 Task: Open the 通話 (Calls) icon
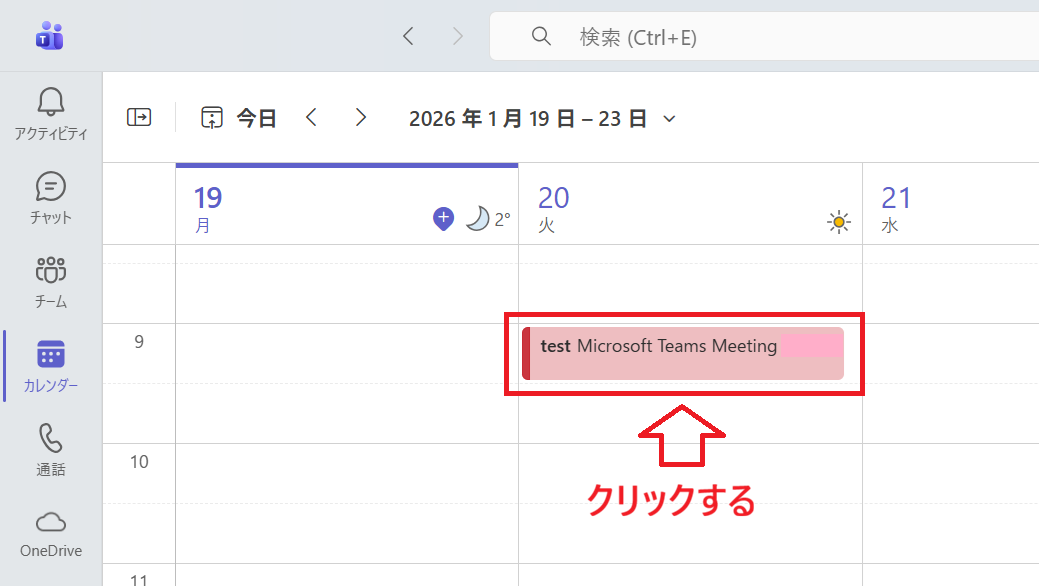50,440
